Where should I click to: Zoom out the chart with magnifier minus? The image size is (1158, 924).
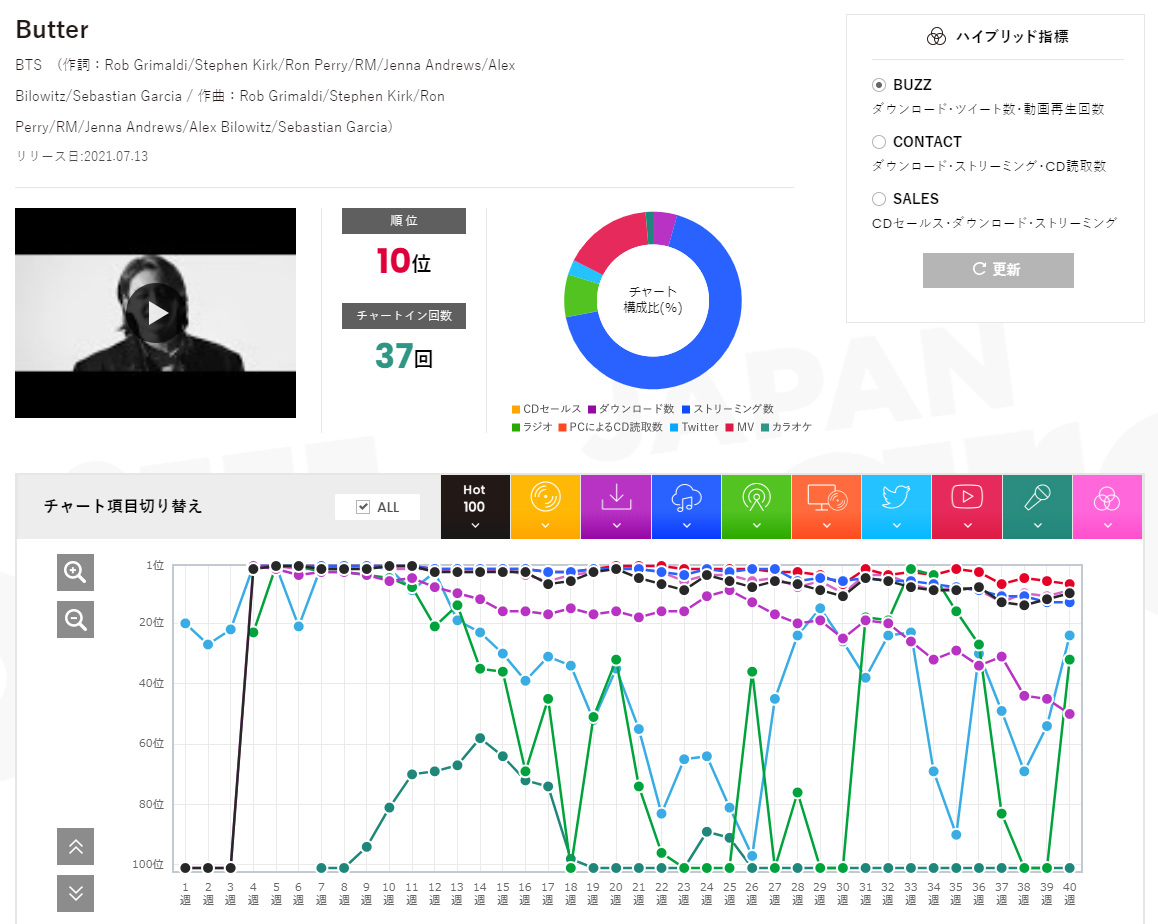point(75,620)
